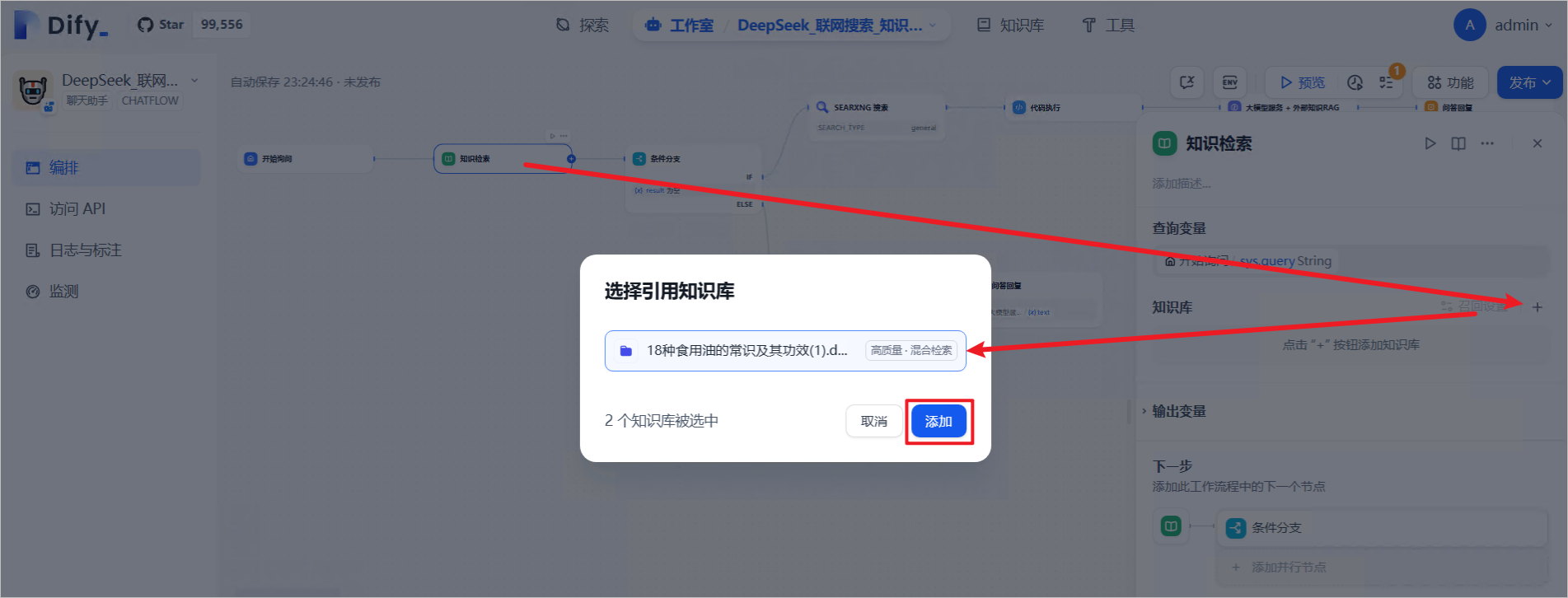1568x598 pixels.
Task: Open the checklist icon with badge
Action: tap(1387, 82)
